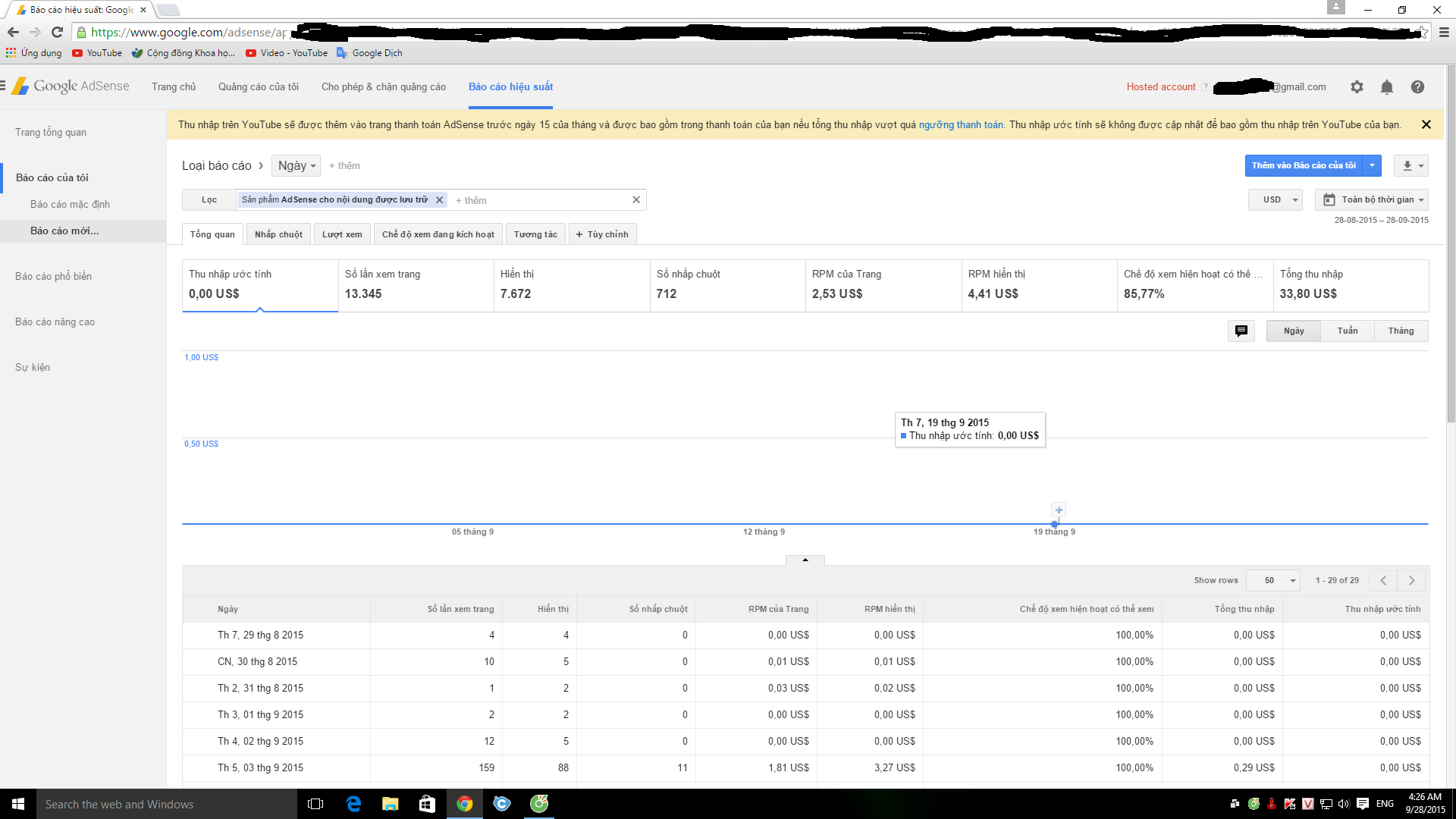
Task: Bookmark this page with the star
Action: click(x=1422, y=32)
